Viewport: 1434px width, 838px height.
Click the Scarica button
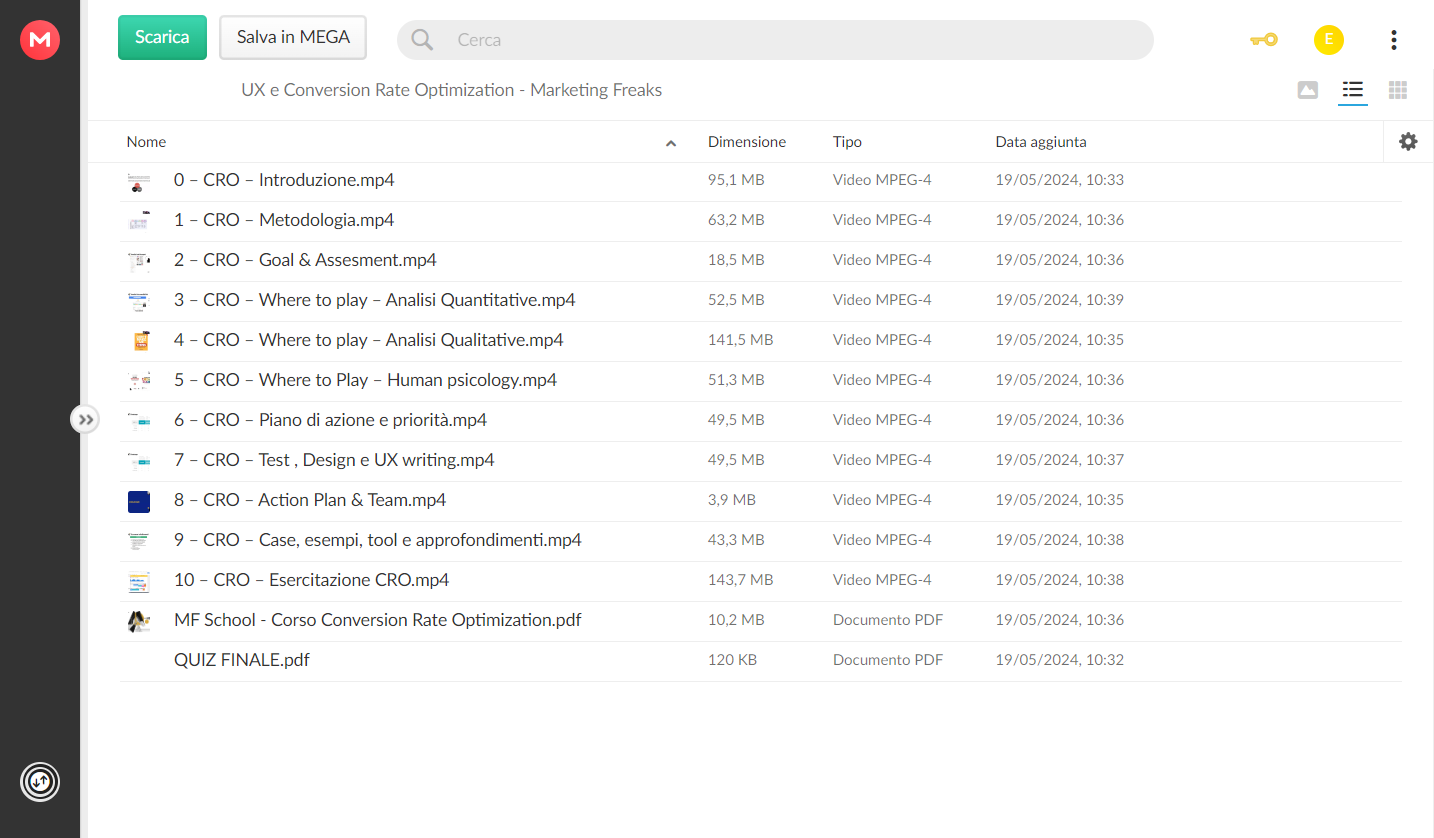pos(162,37)
